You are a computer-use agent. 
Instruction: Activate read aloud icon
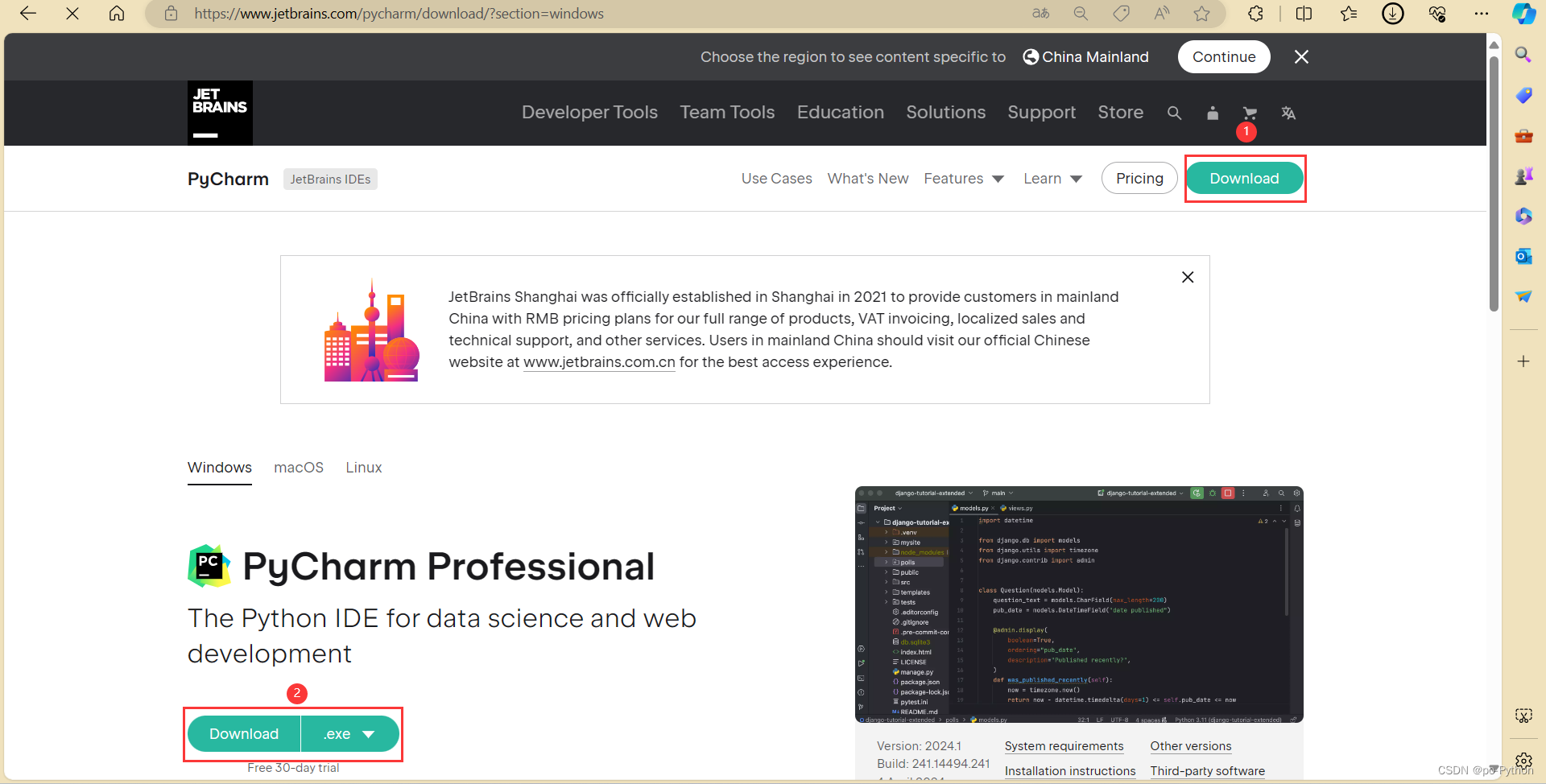pos(1161,14)
